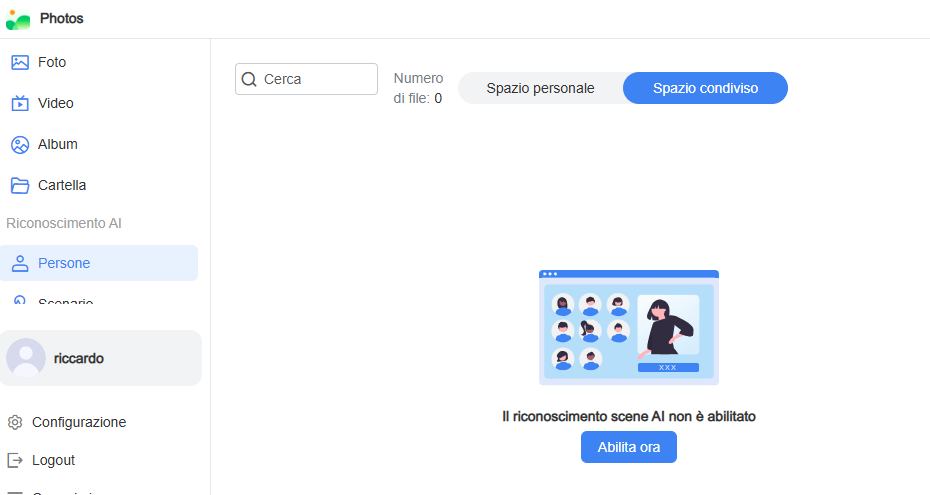Viewport: 930px width, 495px height.
Task: Click the Numero di file: 0 label
Action: [418, 88]
